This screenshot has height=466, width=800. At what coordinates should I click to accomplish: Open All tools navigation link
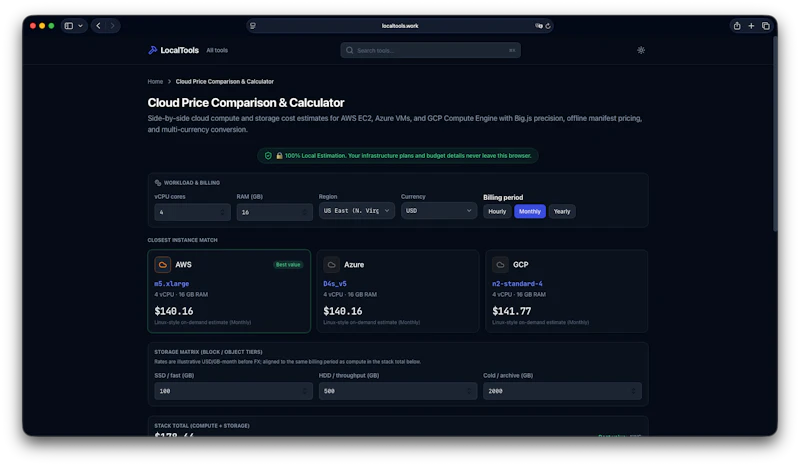coord(217,50)
